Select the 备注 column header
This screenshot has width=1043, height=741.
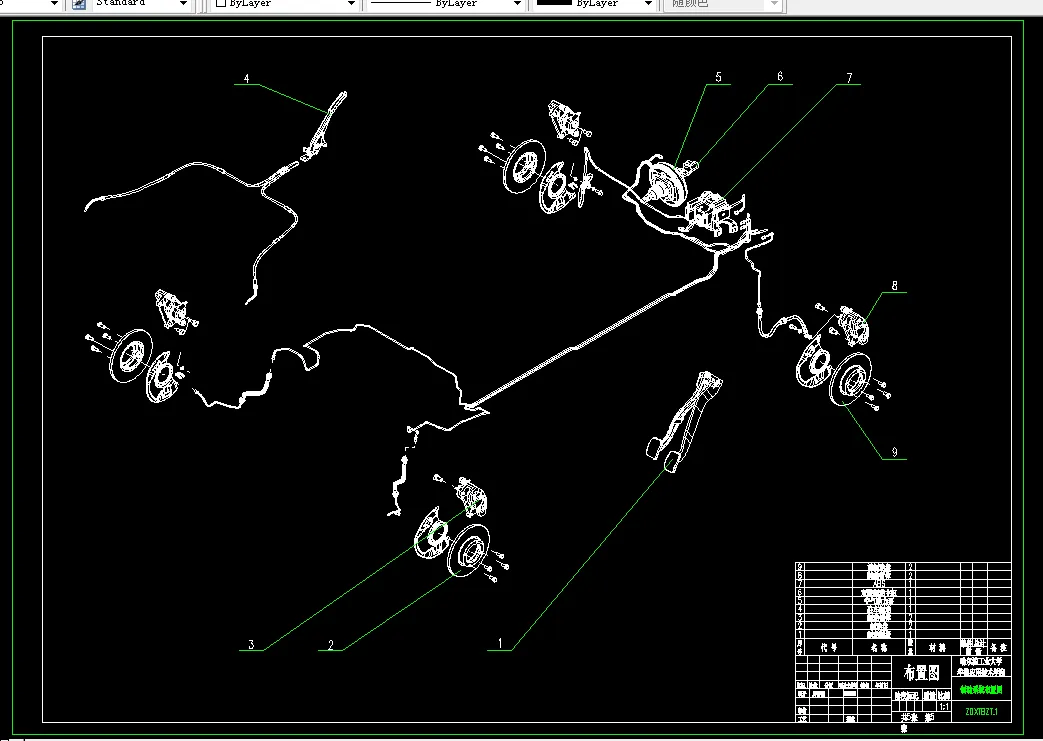(999, 647)
